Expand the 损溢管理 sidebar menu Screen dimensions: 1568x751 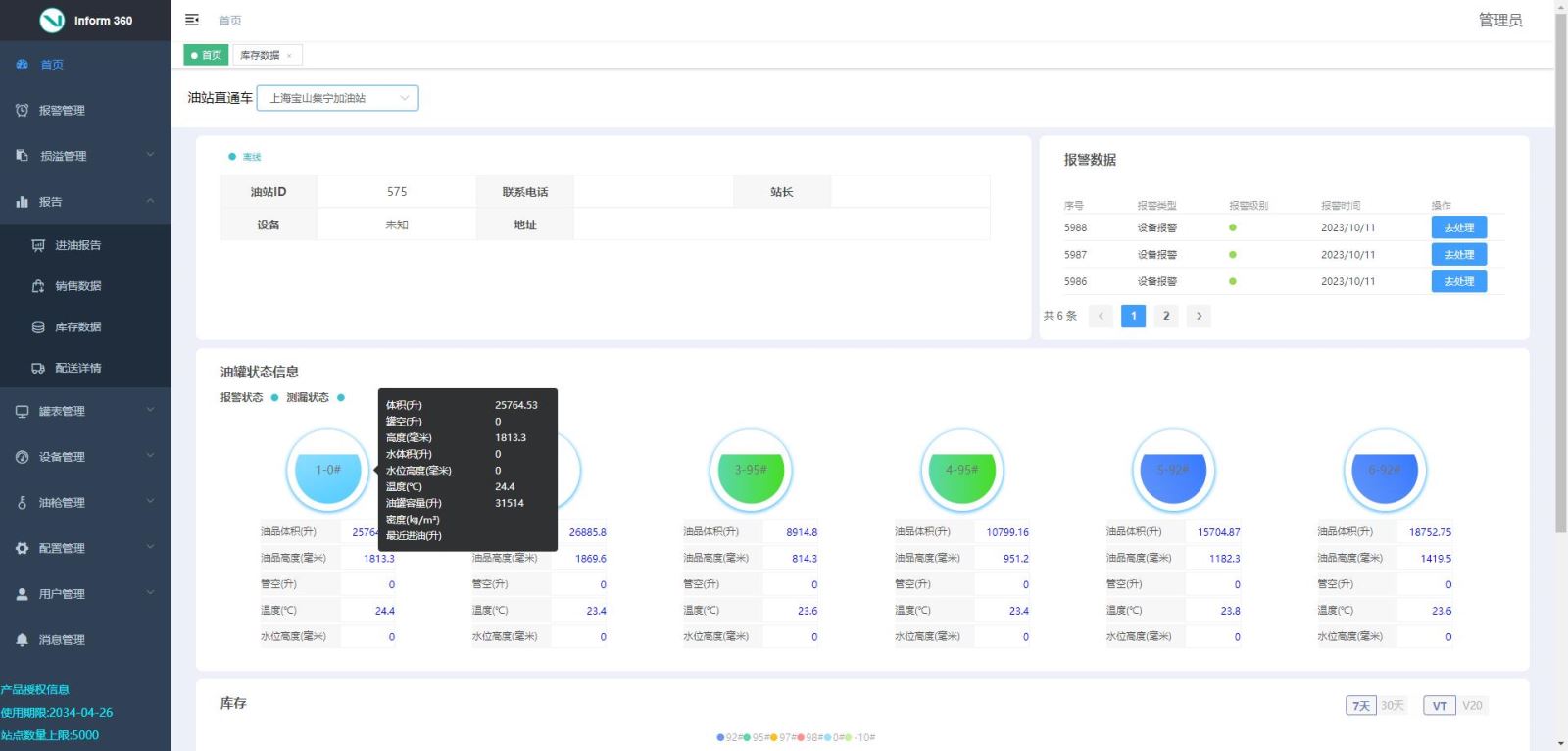pos(85,156)
